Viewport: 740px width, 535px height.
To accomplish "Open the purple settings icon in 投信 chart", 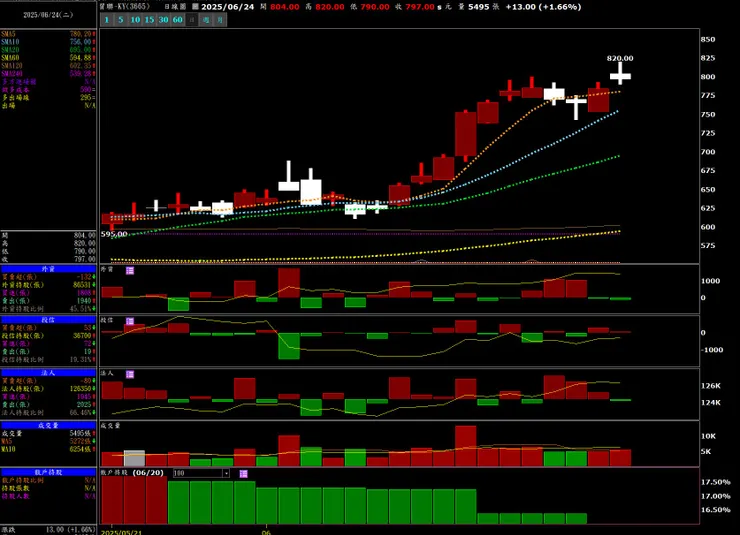I will [130, 321].
